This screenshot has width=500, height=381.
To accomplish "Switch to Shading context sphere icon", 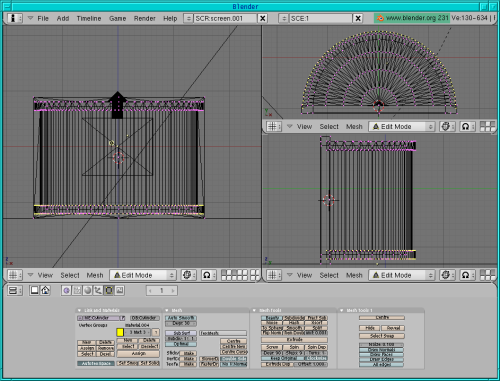I will (x=88, y=291).
